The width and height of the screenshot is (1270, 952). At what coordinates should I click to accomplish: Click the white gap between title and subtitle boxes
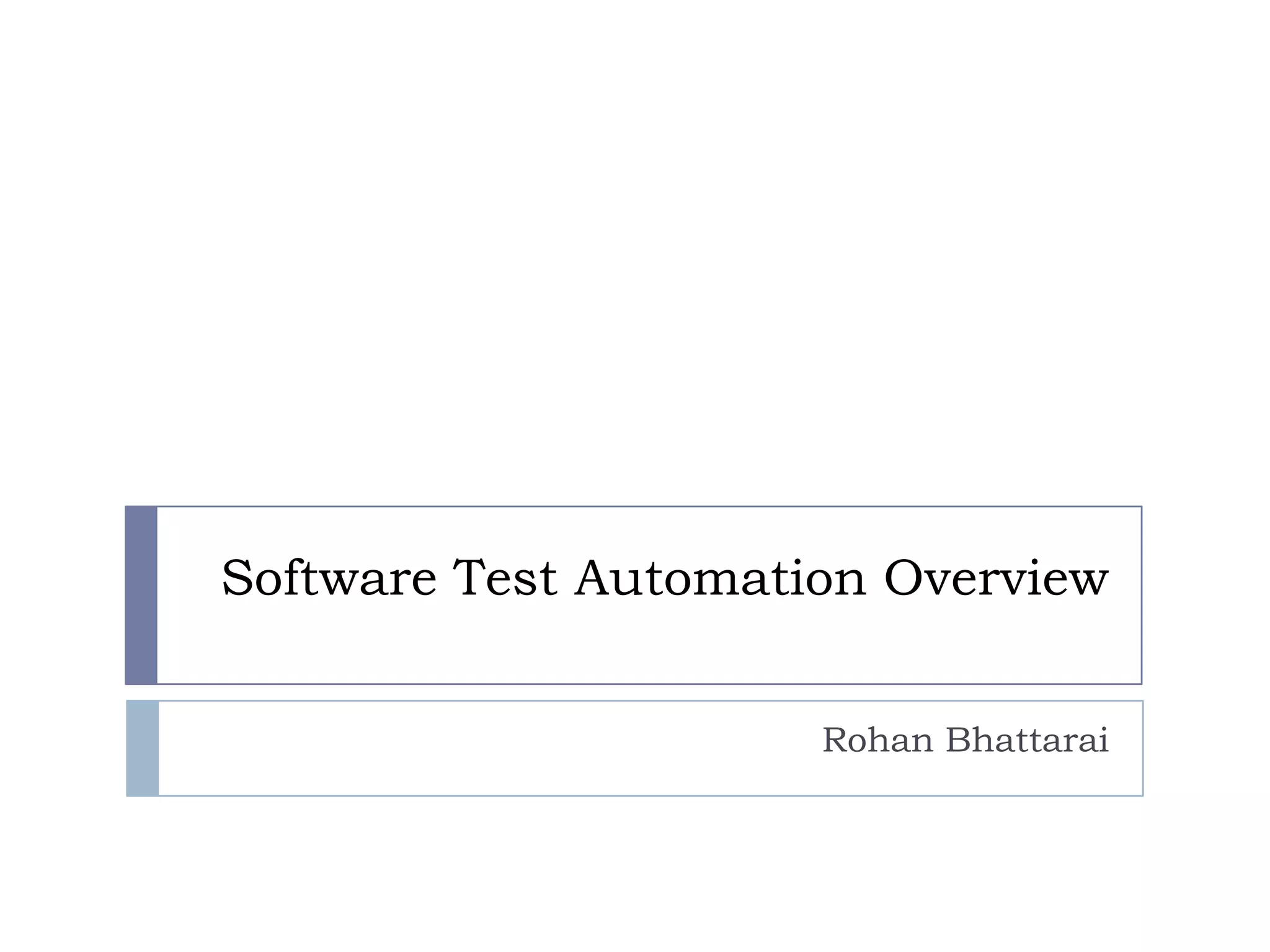pyautogui.click(x=635, y=692)
